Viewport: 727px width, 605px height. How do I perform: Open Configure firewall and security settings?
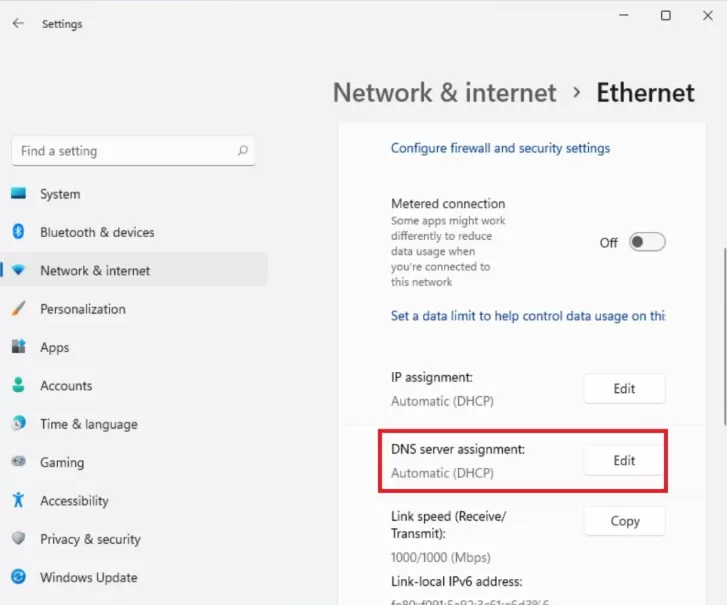tap(500, 148)
